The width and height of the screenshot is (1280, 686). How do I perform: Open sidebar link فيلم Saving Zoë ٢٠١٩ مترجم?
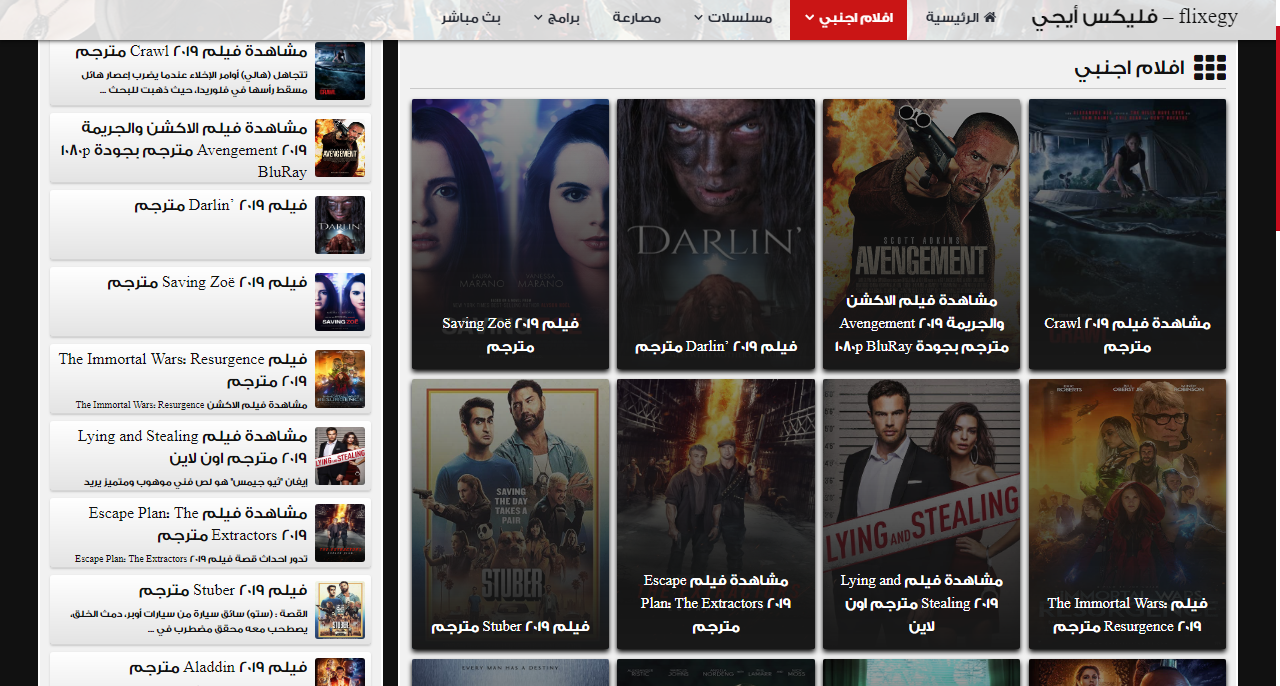[208, 282]
